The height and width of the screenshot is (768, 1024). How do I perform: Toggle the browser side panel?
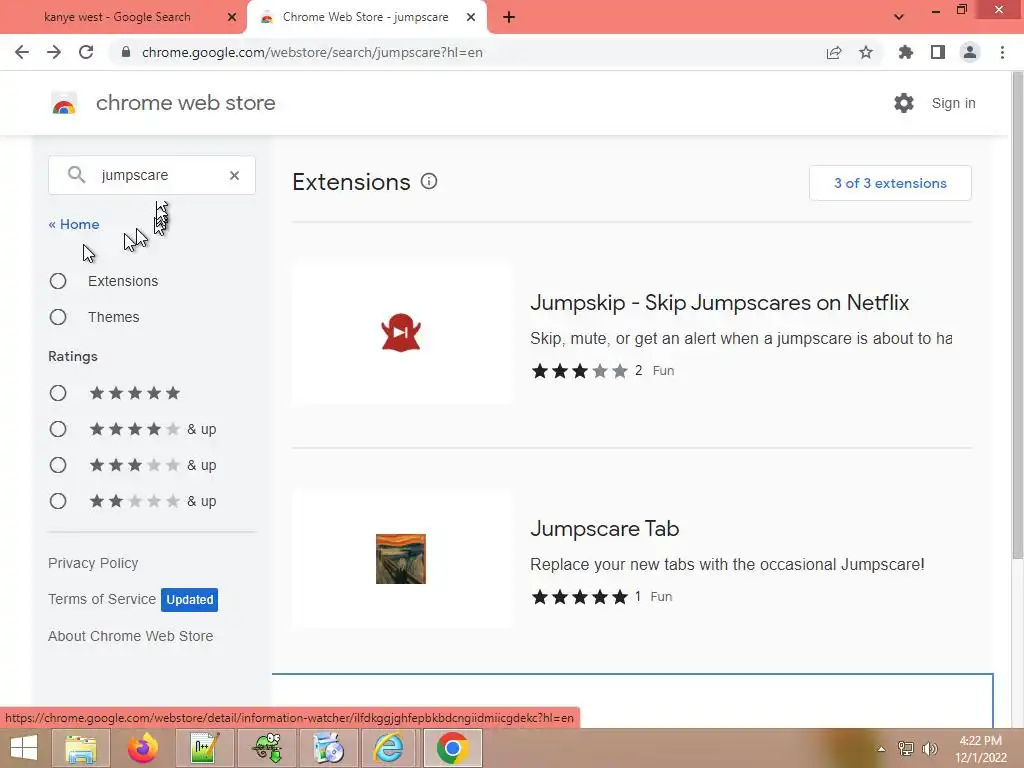coord(938,52)
